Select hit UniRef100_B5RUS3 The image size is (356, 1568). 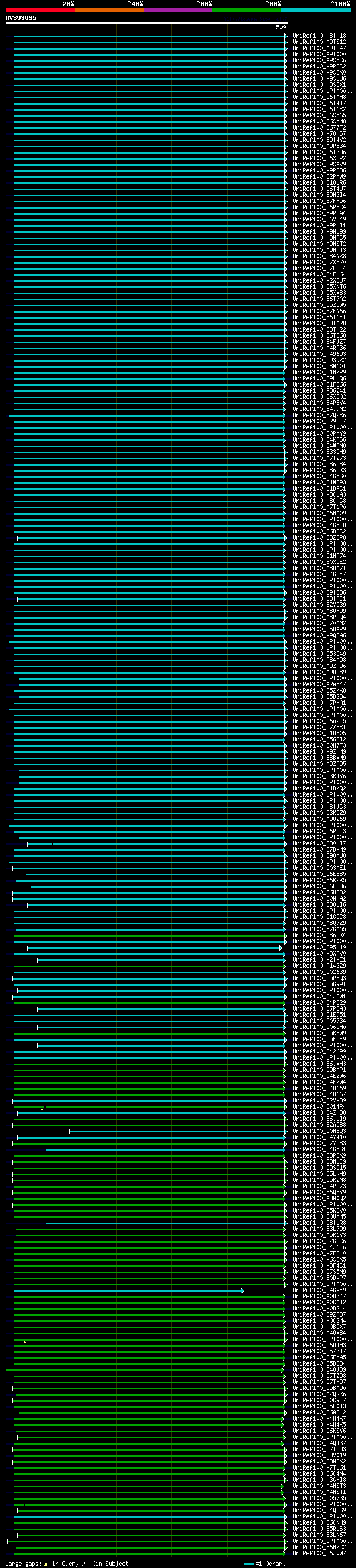coord(319,1529)
